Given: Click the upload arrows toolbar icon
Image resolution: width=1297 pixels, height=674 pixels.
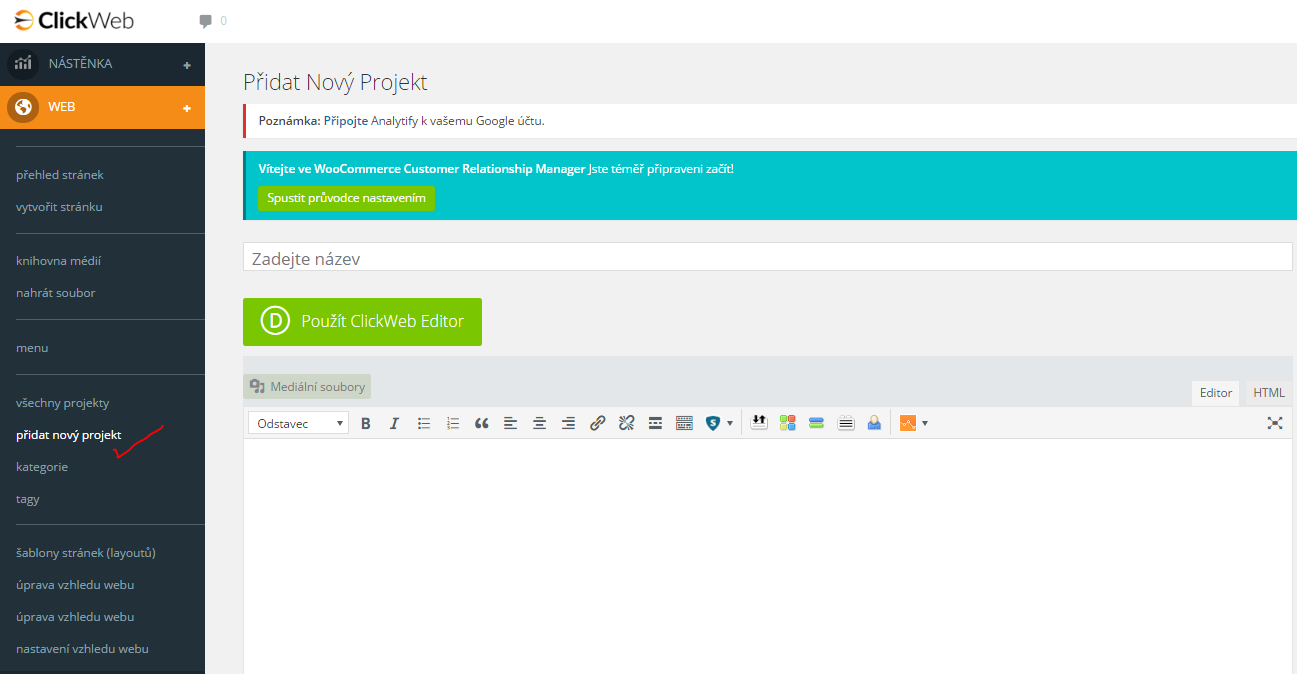Looking at the screenshot, I should point(759,423).
